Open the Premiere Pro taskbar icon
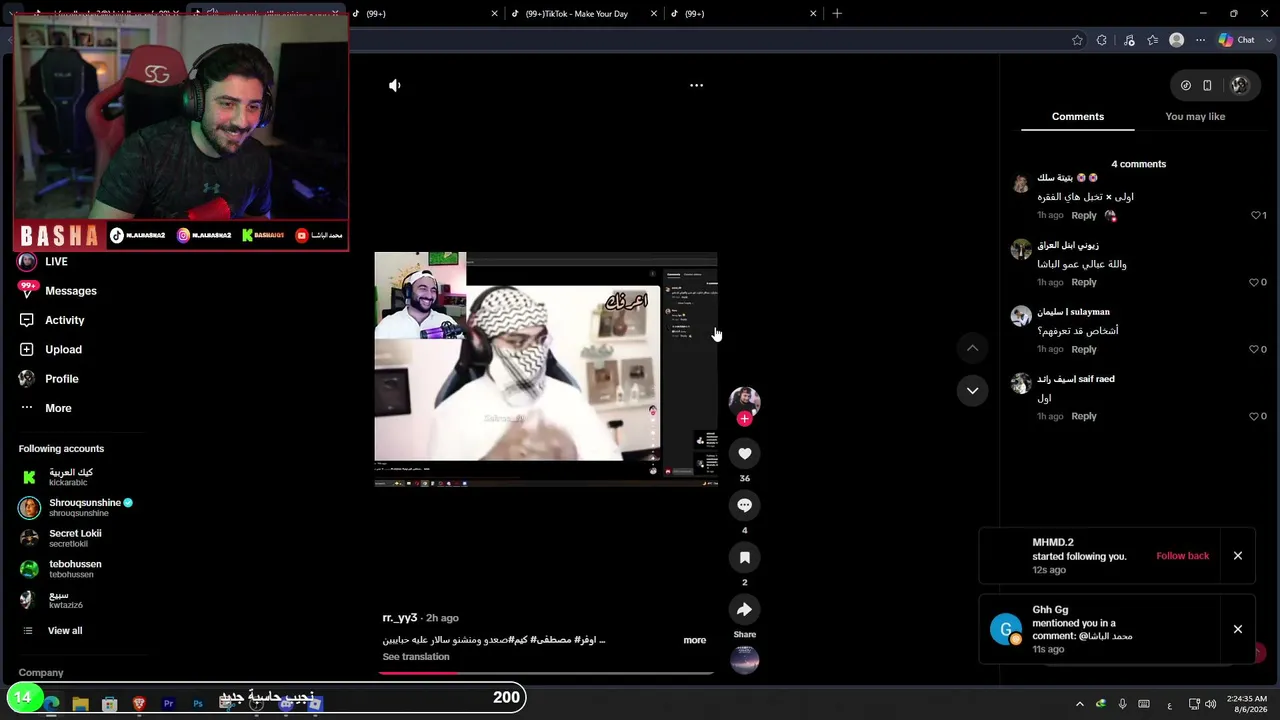The height and width of the screenshot is (720, 1280). (x=168, y=704)
